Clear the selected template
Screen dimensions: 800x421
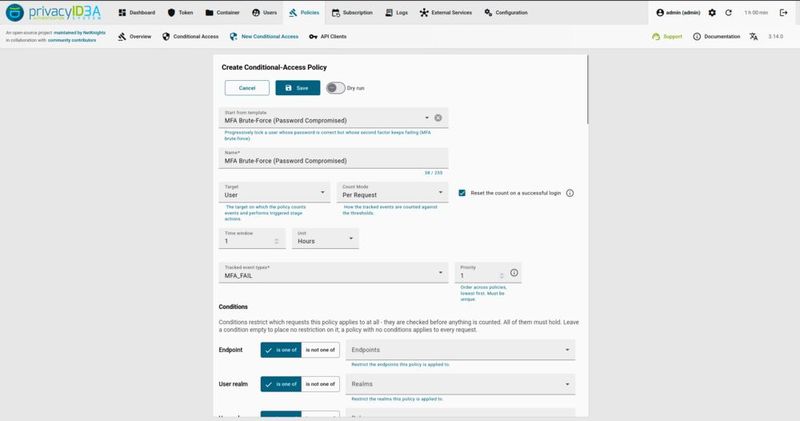click(x=438, y=118)
